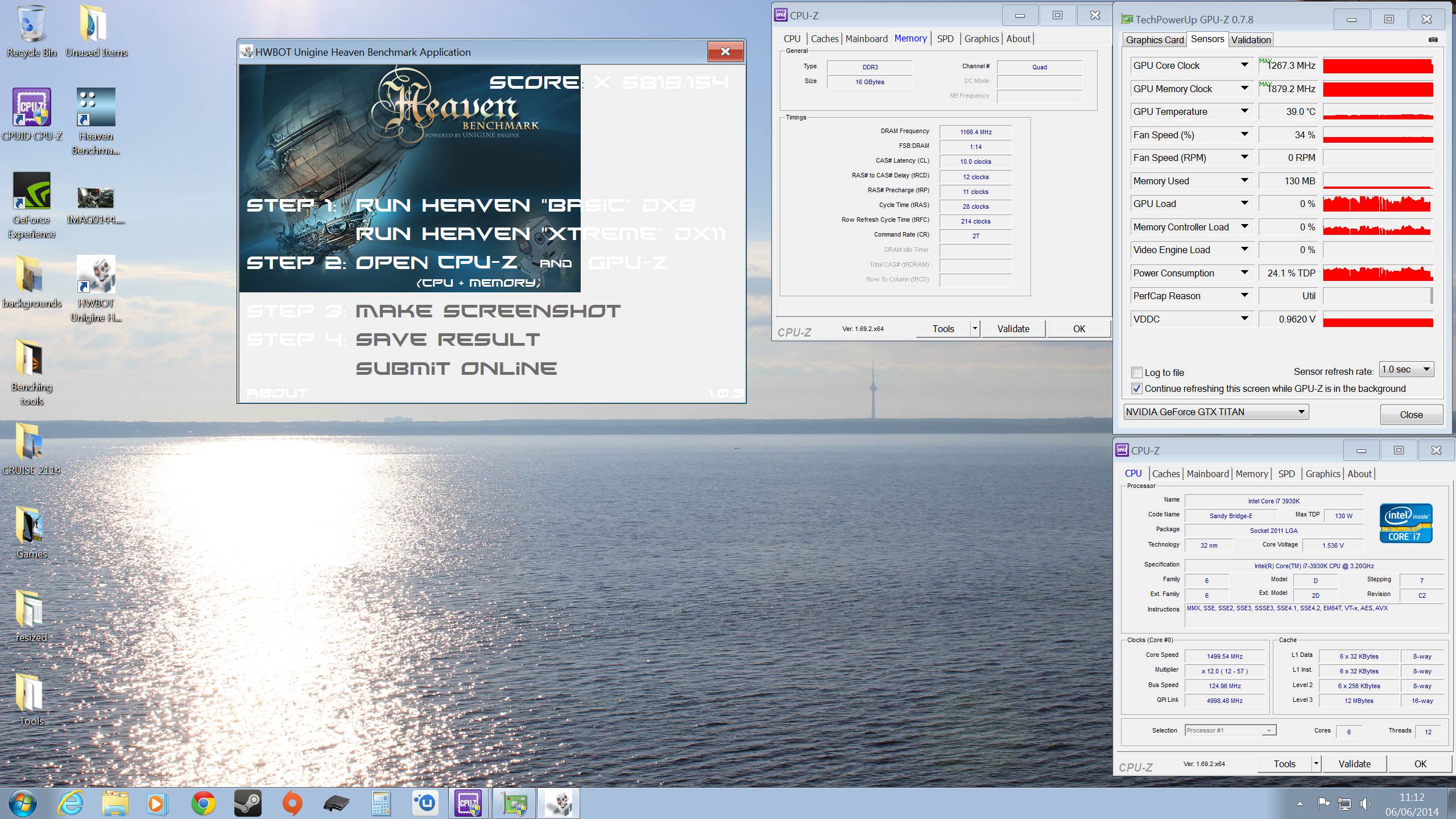Open the Validation tab in GPU-Z
Viewport: 1456px width, 819px height.
1251,40
